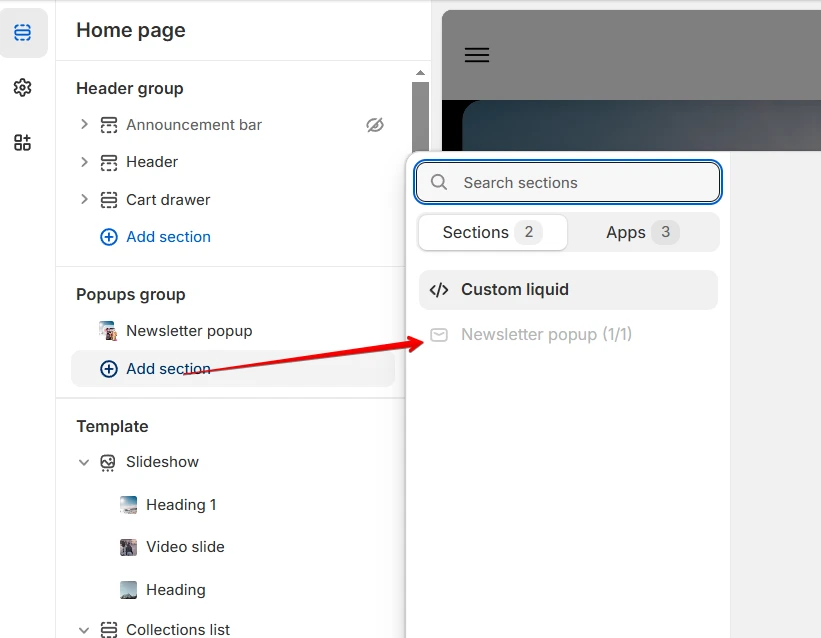Click the Cart drawer section icon

(x=109, y=200)
